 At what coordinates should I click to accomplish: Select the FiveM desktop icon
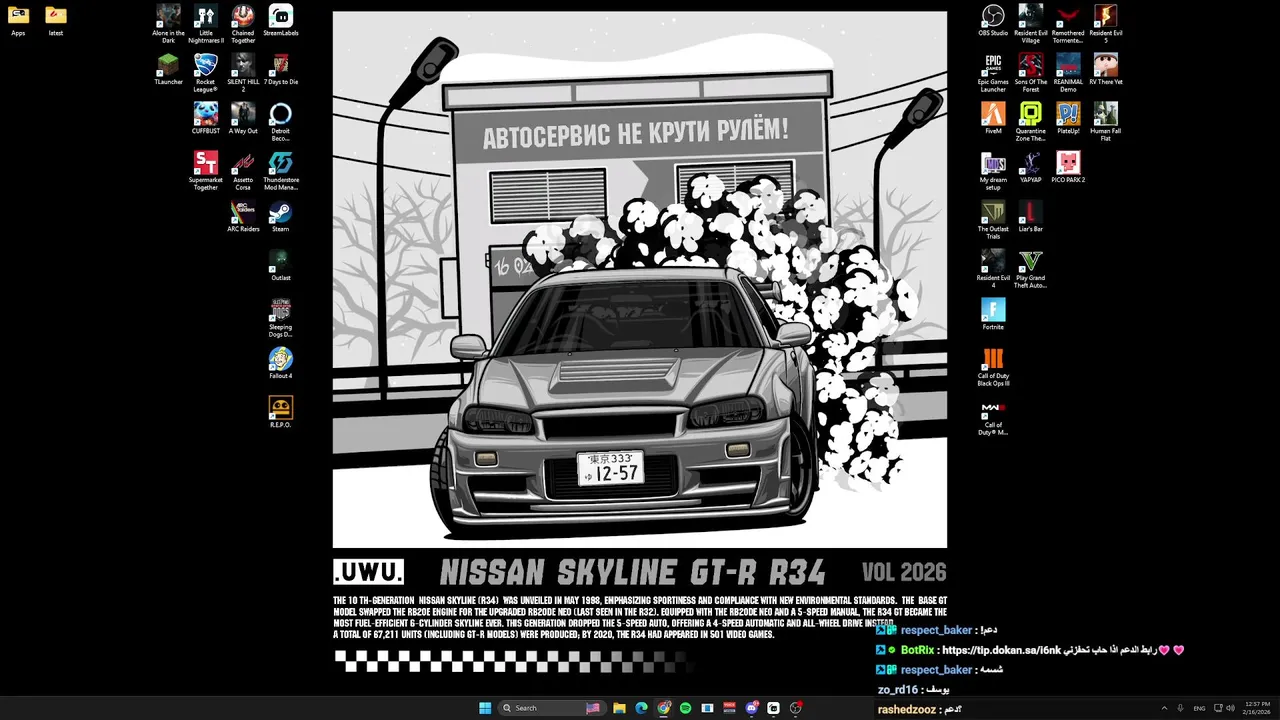[x=993, y=118]
